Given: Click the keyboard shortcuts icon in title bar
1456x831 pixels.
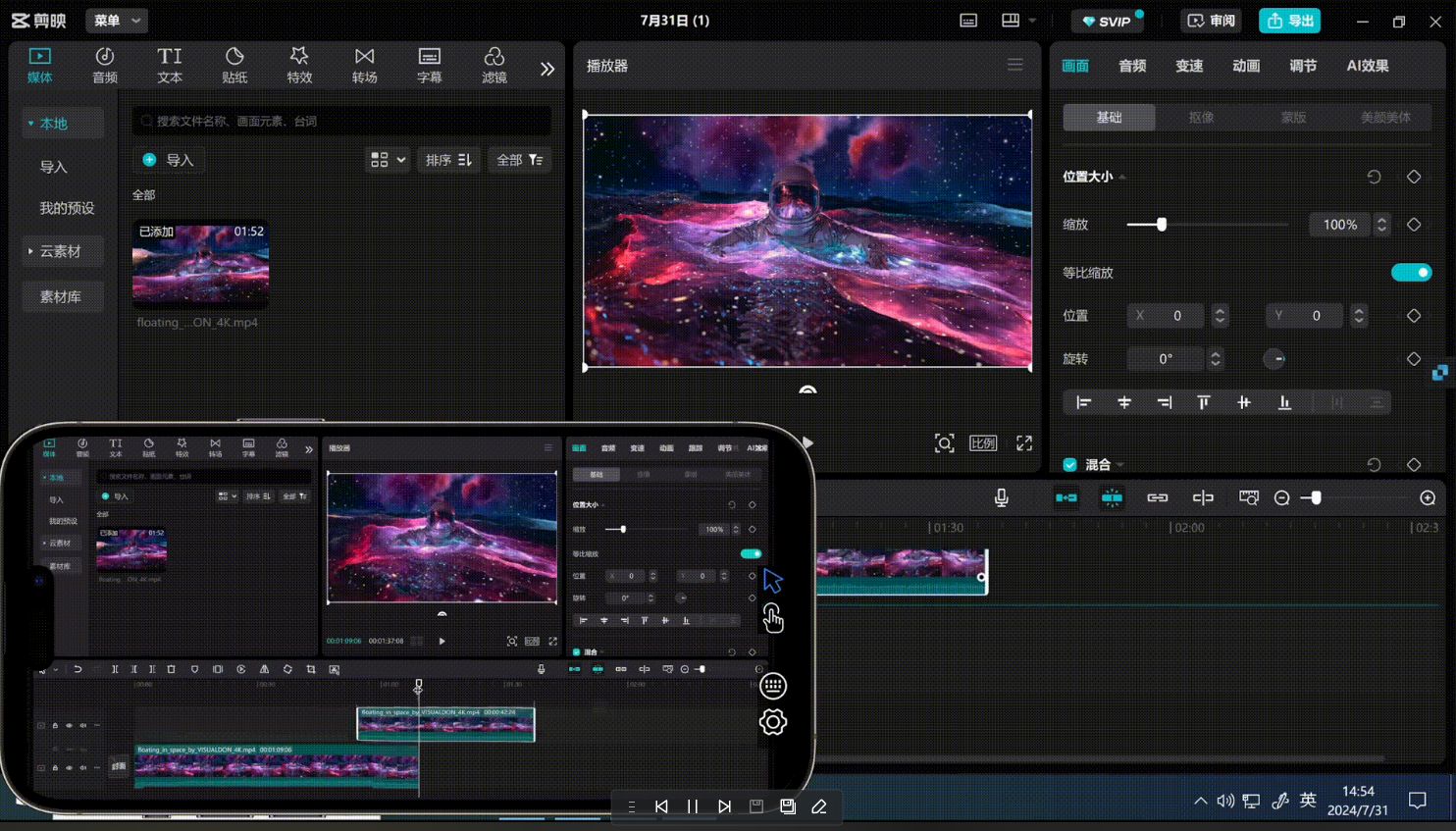Looking at the screenshot, I should tap(968, 21).
